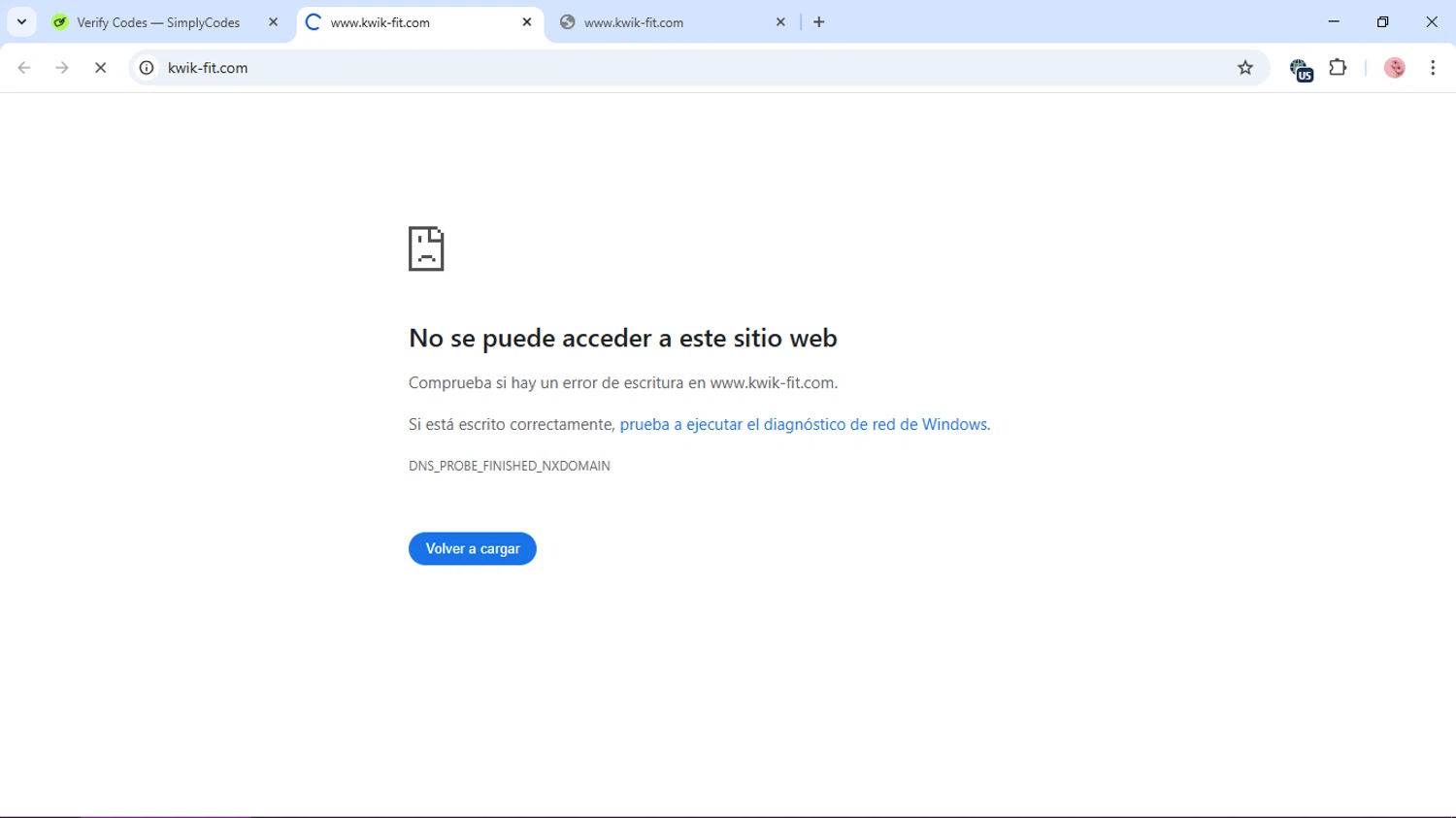Close the loading www.kwik-fit.com tab
The height and width of the screenshot is (818, 1456).
pos(527,22)
